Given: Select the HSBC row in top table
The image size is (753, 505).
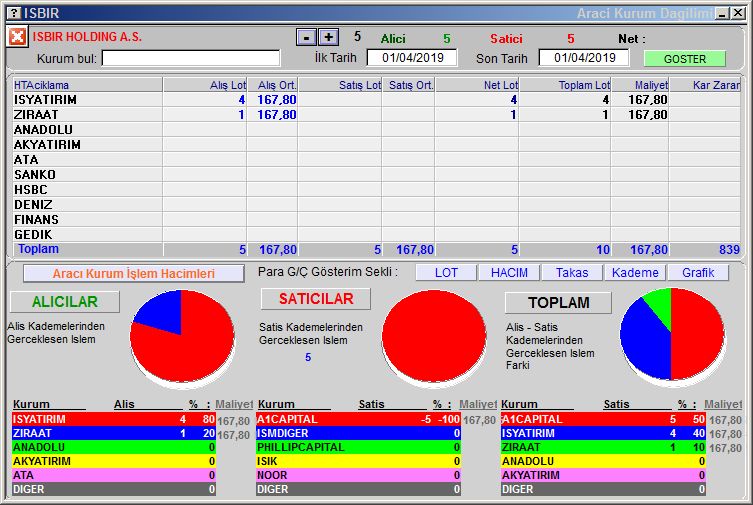Looking at the screenshot, I should [x=376, y=190].
